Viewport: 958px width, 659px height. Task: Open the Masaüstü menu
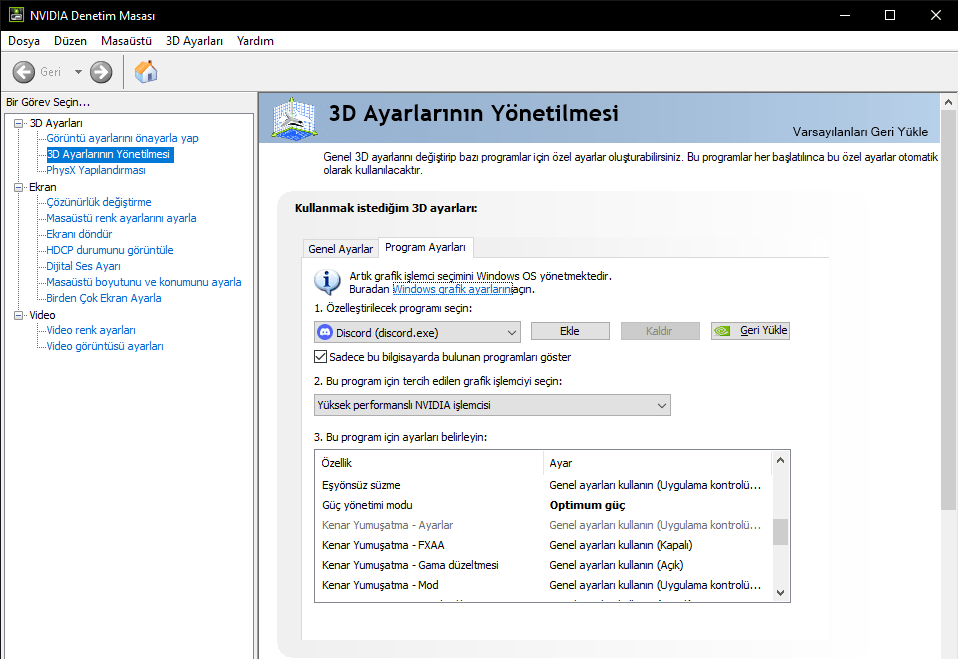tap(126, 41)
